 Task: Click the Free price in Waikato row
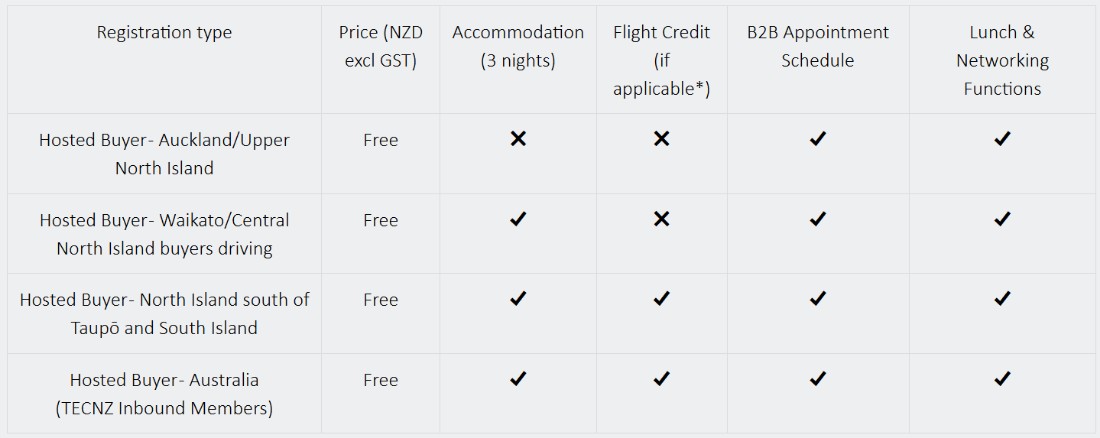(x=380, y=220)
